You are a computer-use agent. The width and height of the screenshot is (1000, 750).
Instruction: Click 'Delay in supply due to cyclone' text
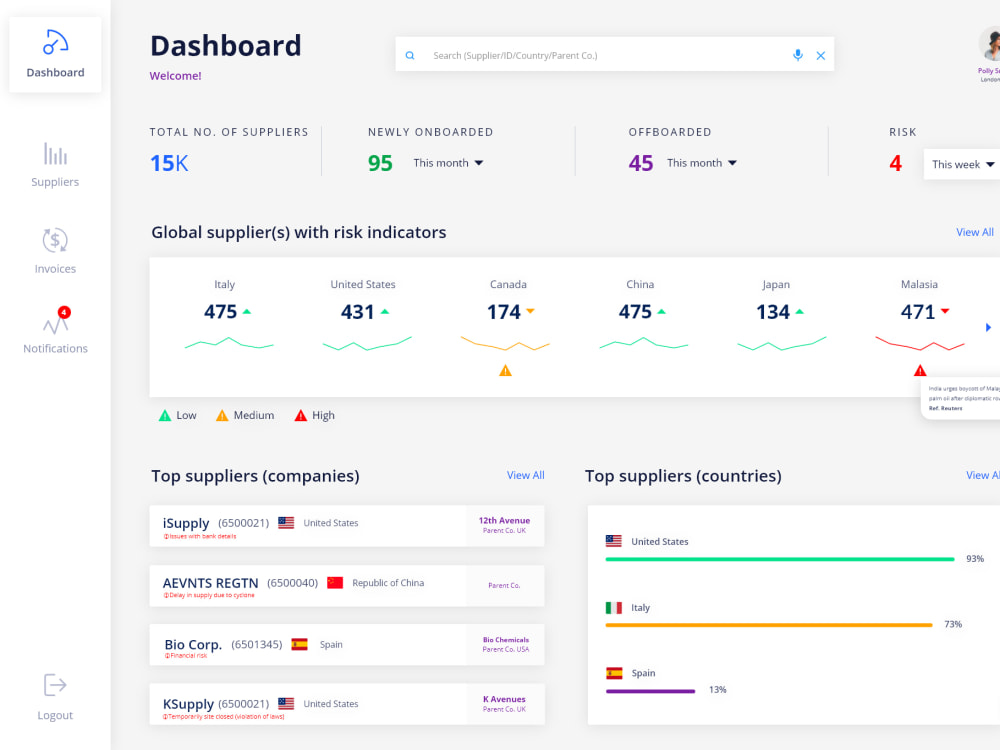click(209, 595)
